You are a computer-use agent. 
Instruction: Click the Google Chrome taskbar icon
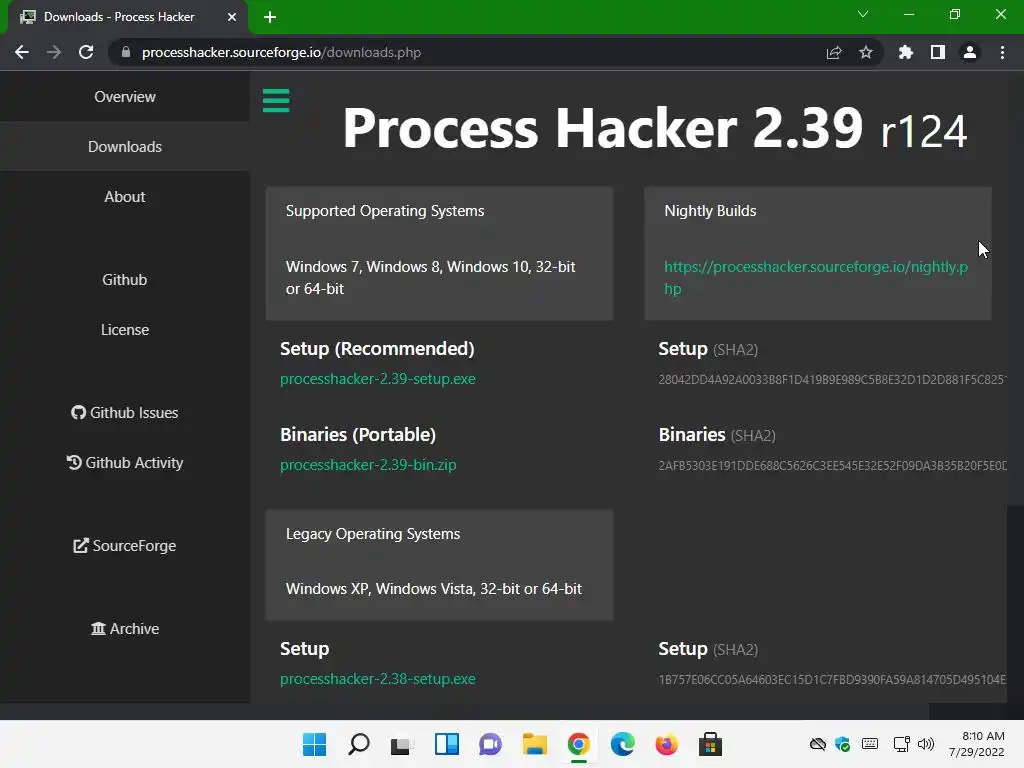coord(579,744)
